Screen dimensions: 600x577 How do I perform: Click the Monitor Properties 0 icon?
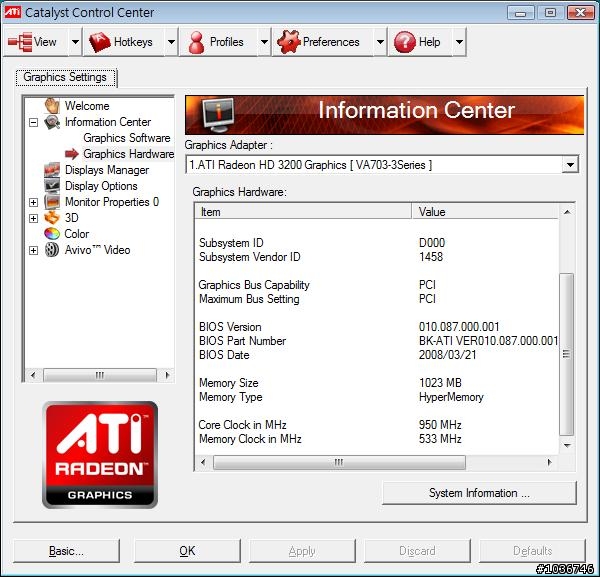52,202
